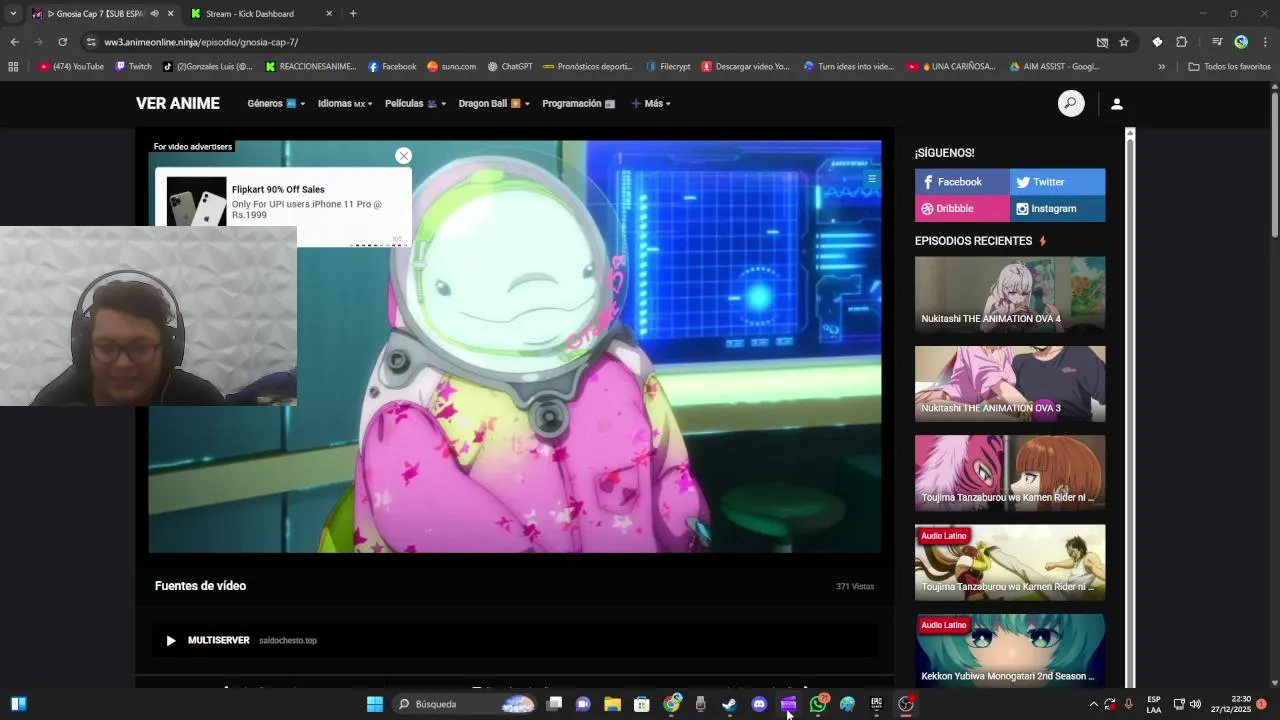
Task: Open the YouTube bookmark
Action: pos(71,67)
